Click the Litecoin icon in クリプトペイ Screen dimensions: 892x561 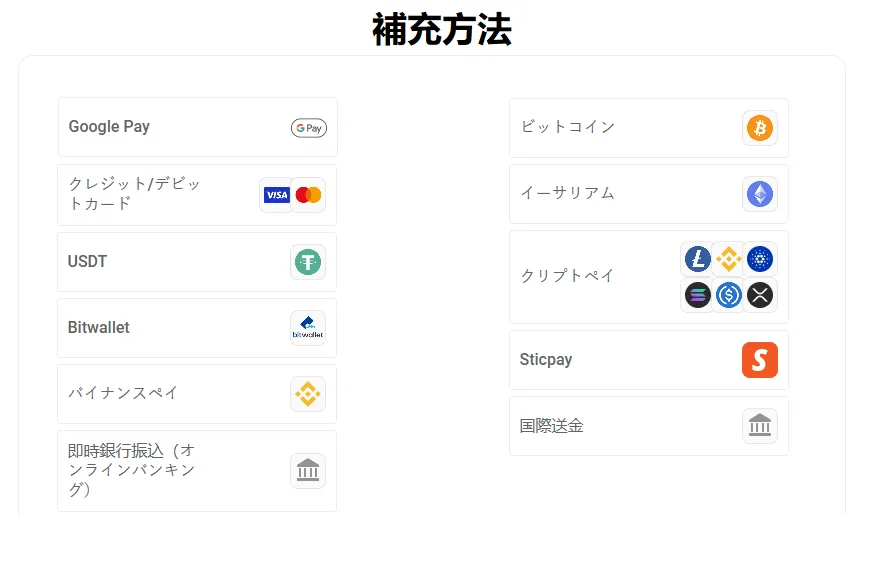[698, 259]
